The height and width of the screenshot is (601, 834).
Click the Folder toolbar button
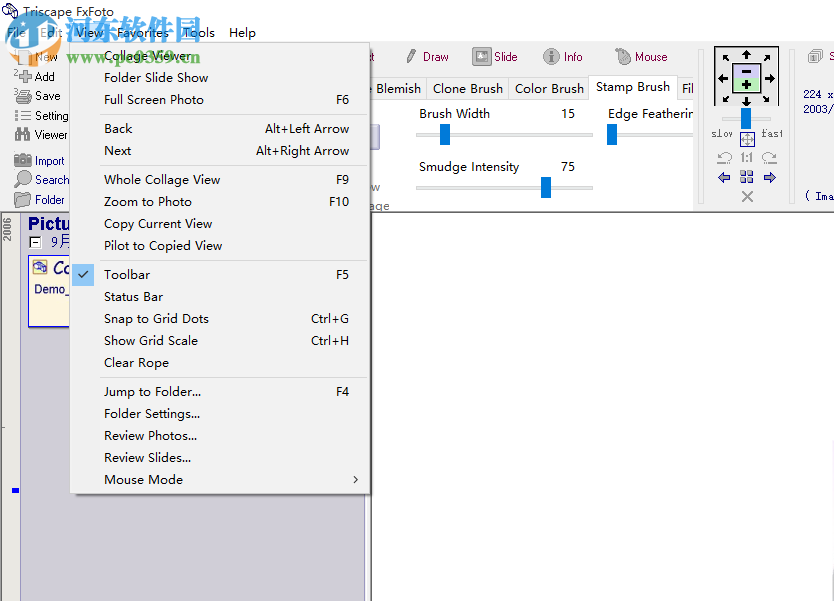(39, 199)
